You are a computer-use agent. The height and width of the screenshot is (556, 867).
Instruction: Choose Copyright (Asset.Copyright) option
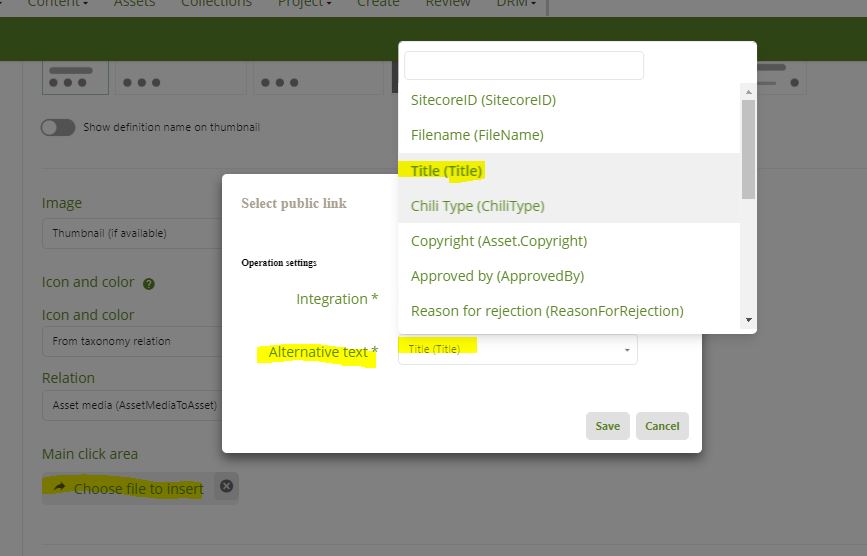tap(498, 241)
